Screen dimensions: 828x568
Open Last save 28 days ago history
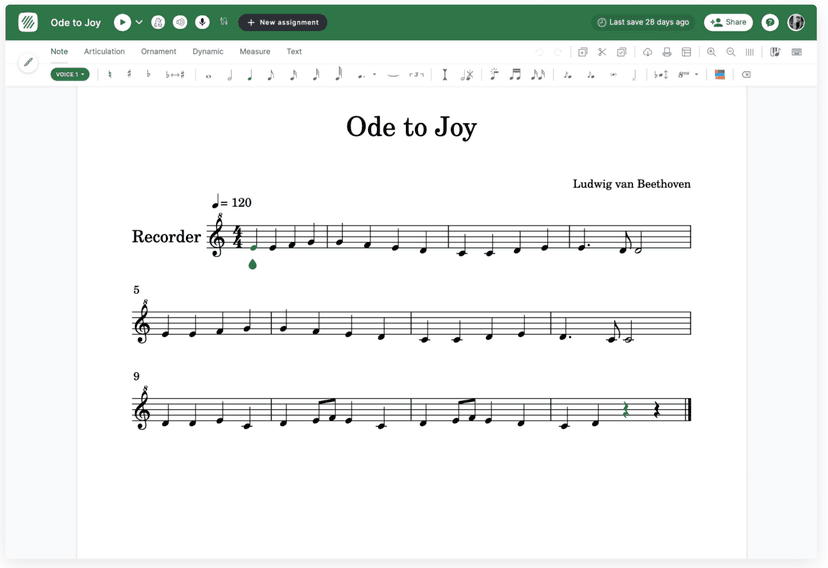(643, 22)
